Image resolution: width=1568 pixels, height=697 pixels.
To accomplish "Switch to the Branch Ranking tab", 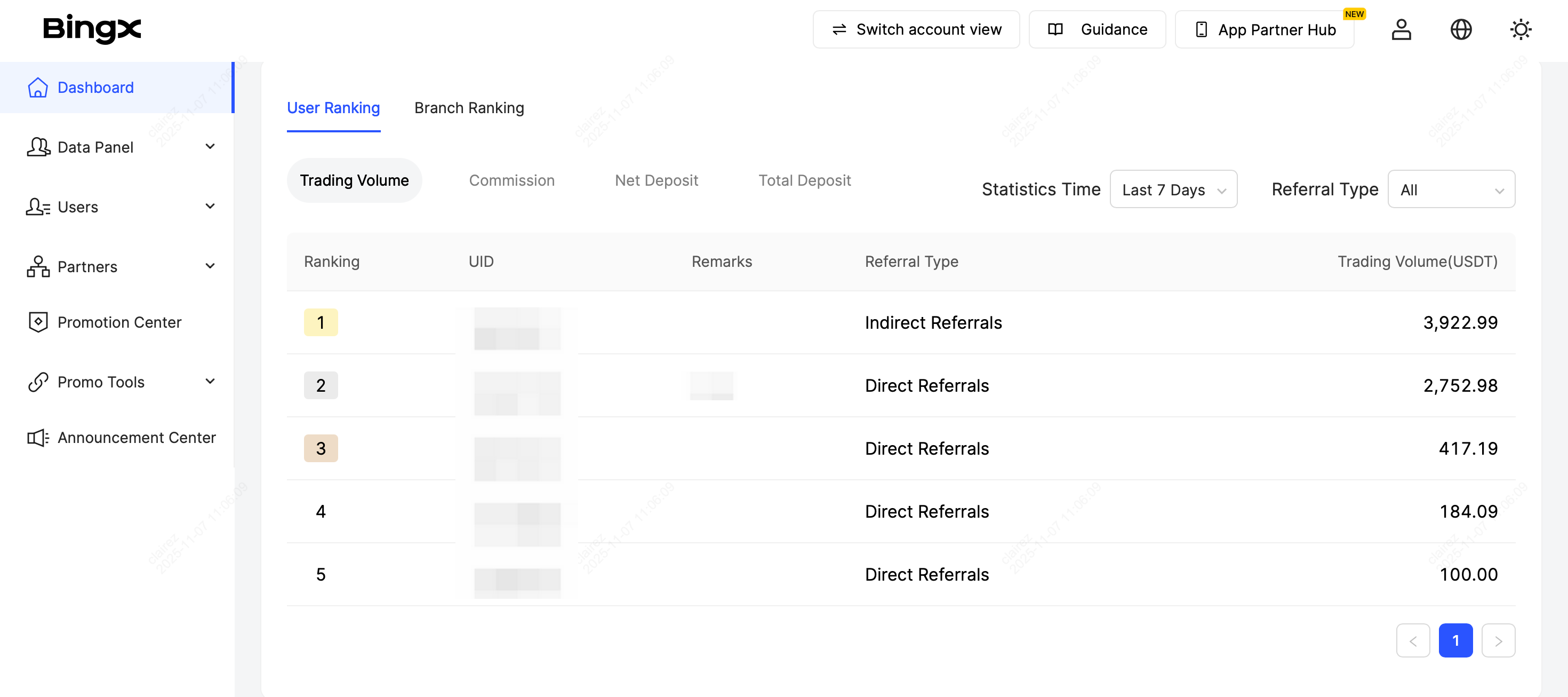I will (469, 108).
